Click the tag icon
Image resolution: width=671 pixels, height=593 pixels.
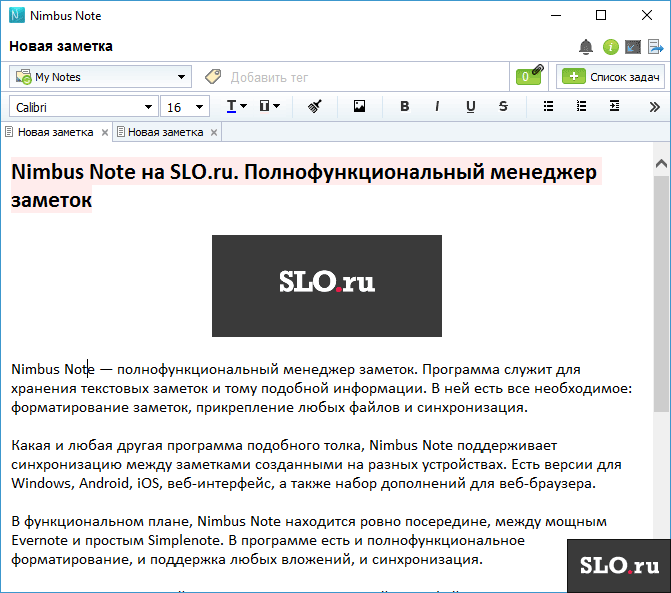pos(213,77)
